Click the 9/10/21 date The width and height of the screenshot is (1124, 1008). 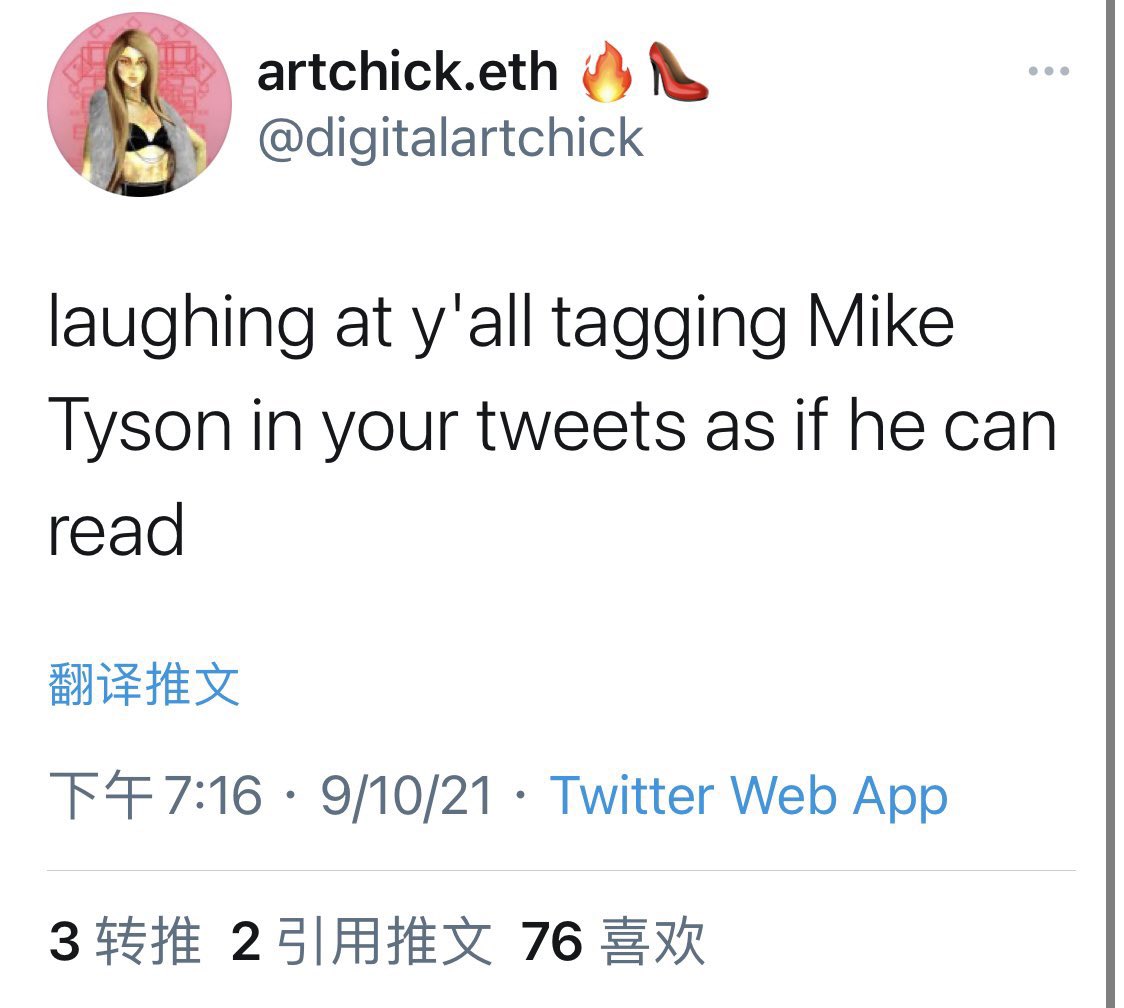click(406, 796)
